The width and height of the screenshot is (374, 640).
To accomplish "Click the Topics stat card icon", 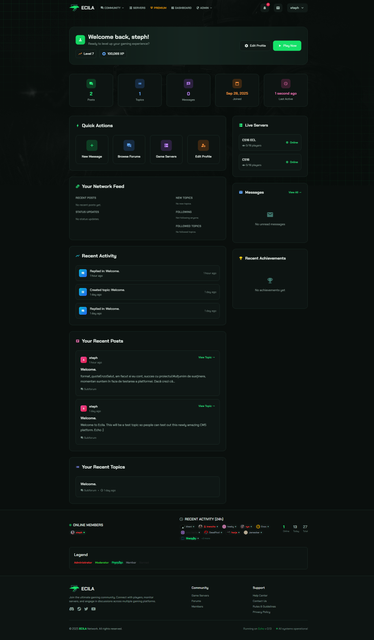I will [x=140, y=84].
